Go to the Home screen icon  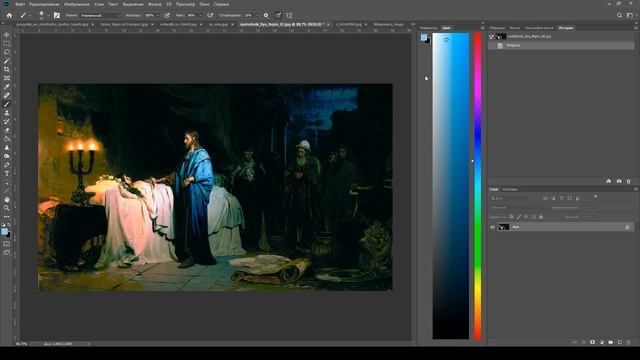click(x=9, y=16)
